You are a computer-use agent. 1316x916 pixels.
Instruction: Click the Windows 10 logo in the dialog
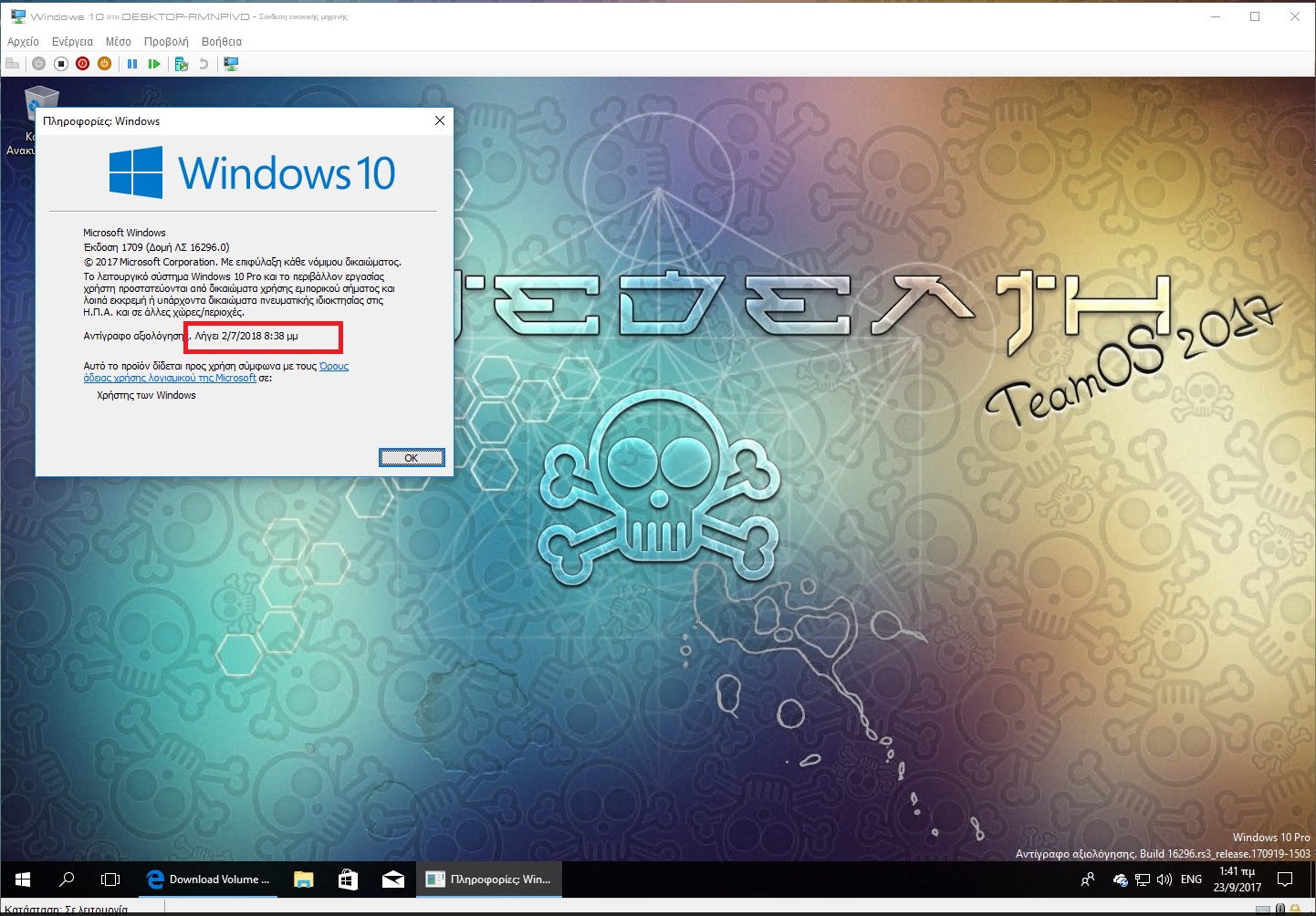pyautogui.click(x=253, y=172)
